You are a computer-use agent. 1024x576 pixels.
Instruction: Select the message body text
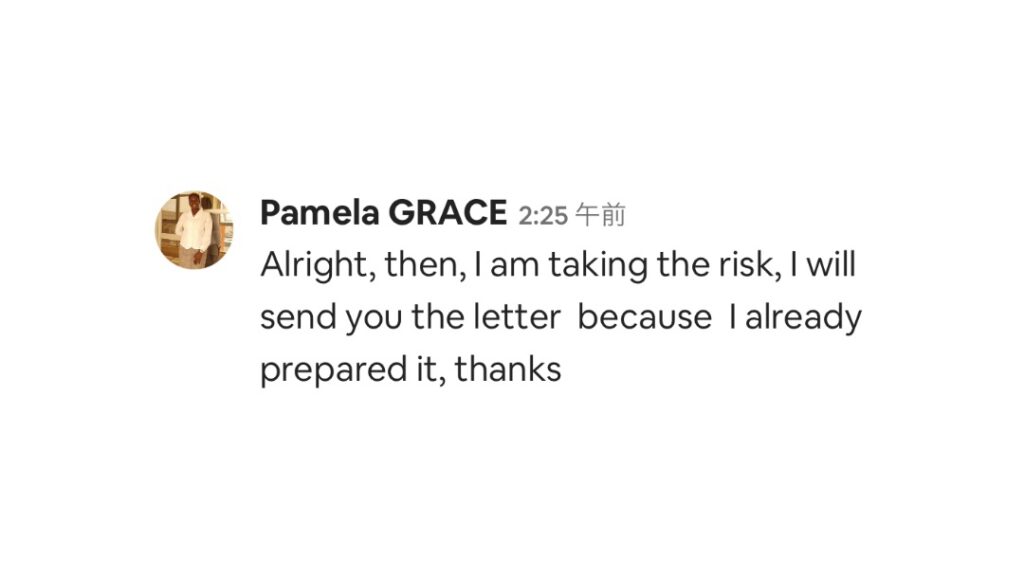click(561, 317)
